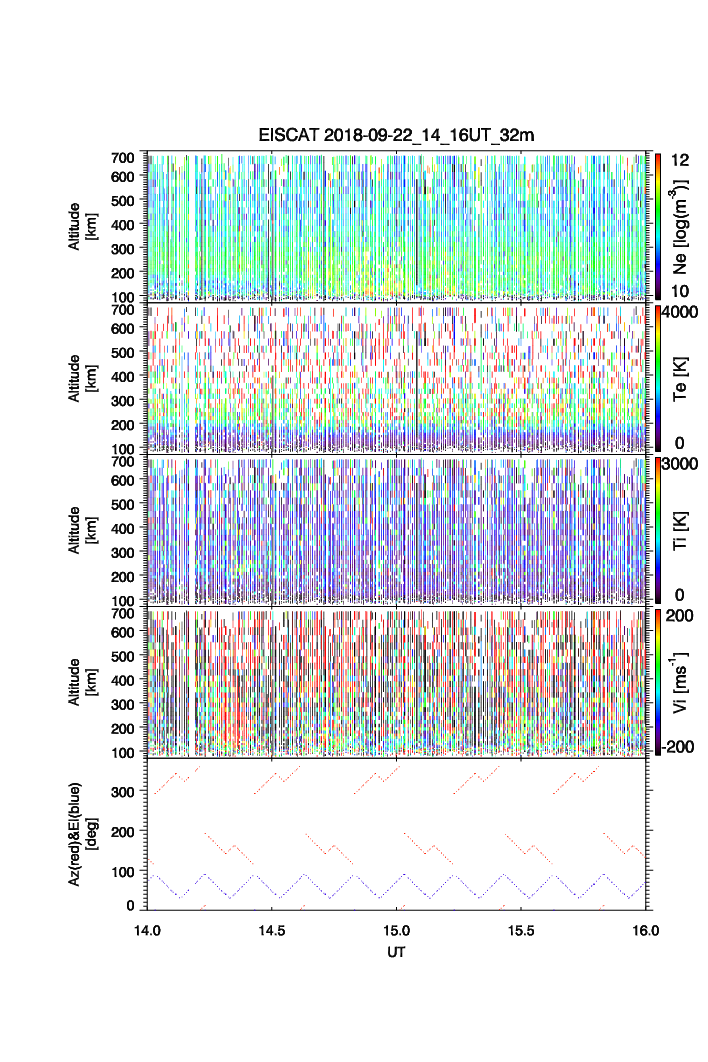The width and height of the screenshot is (708, 1062).
Task: Click the 15.0 tick label on x-axis
Action: point(397,929)
